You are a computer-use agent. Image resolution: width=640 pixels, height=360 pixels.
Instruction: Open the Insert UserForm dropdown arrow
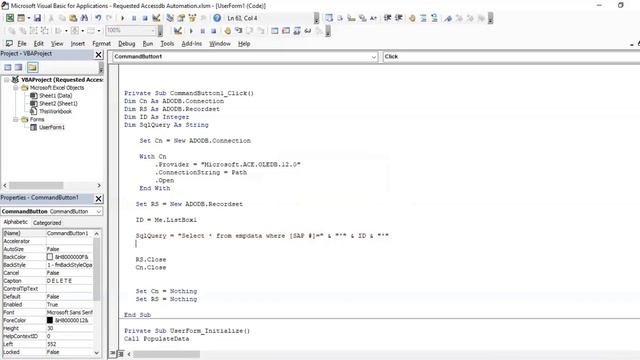coord(29,18)
